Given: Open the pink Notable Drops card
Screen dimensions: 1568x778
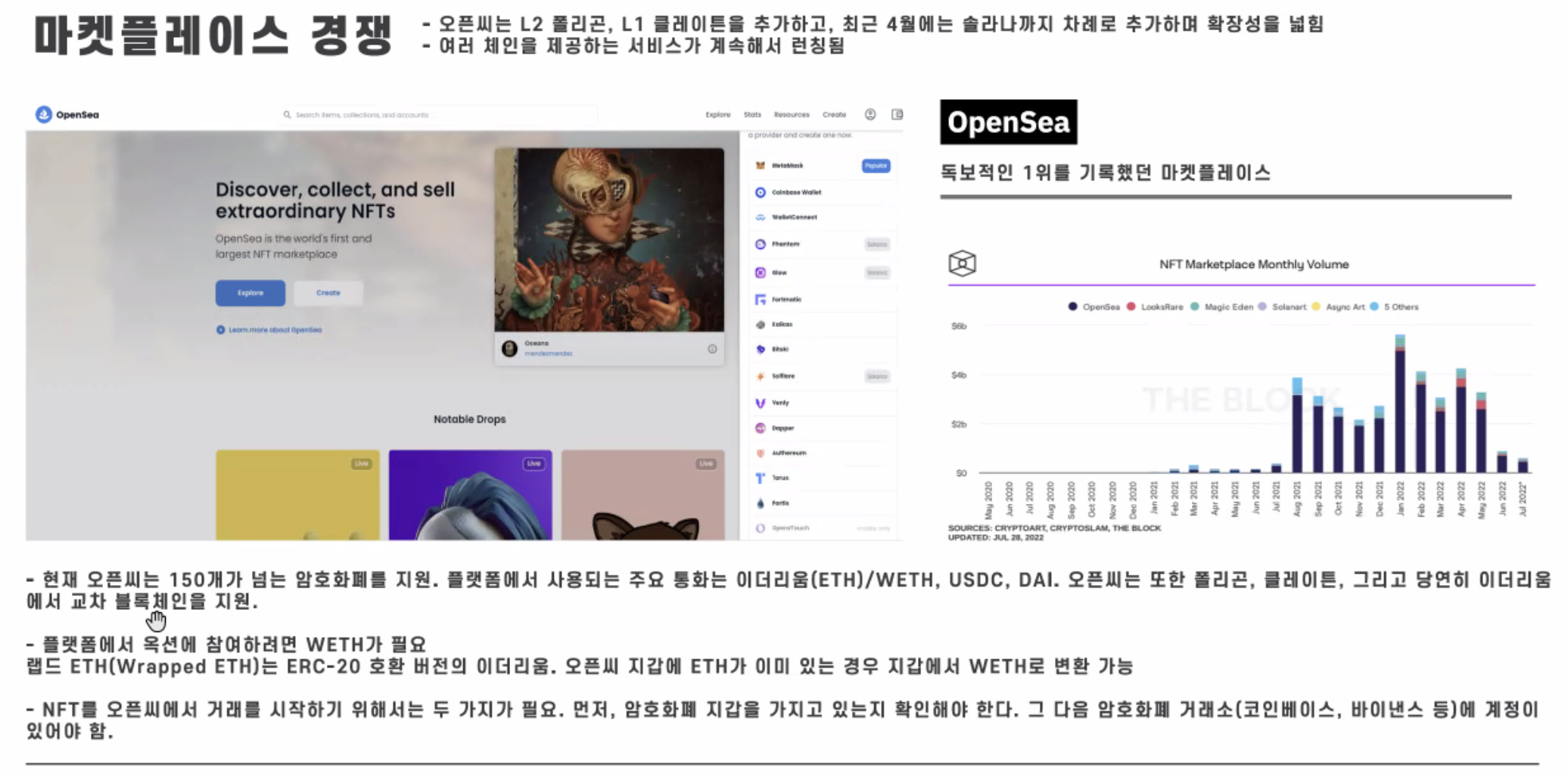Looking at the screenshot, I should click(643, 495).
